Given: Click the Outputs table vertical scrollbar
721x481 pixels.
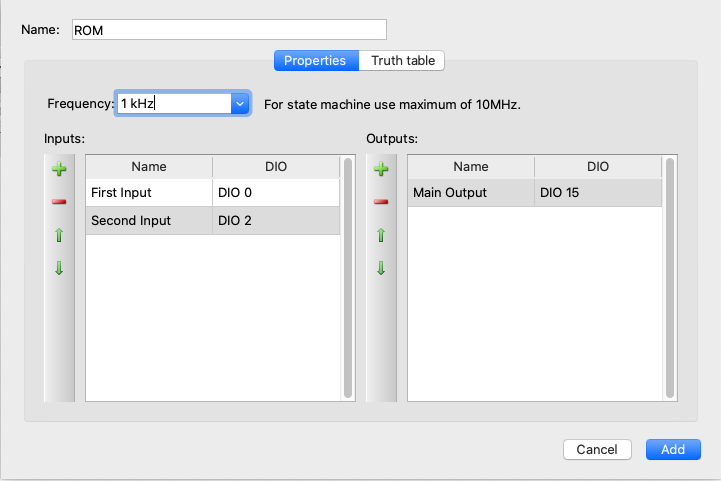Looking at the screenshot, I should click(x=670, y=278).
